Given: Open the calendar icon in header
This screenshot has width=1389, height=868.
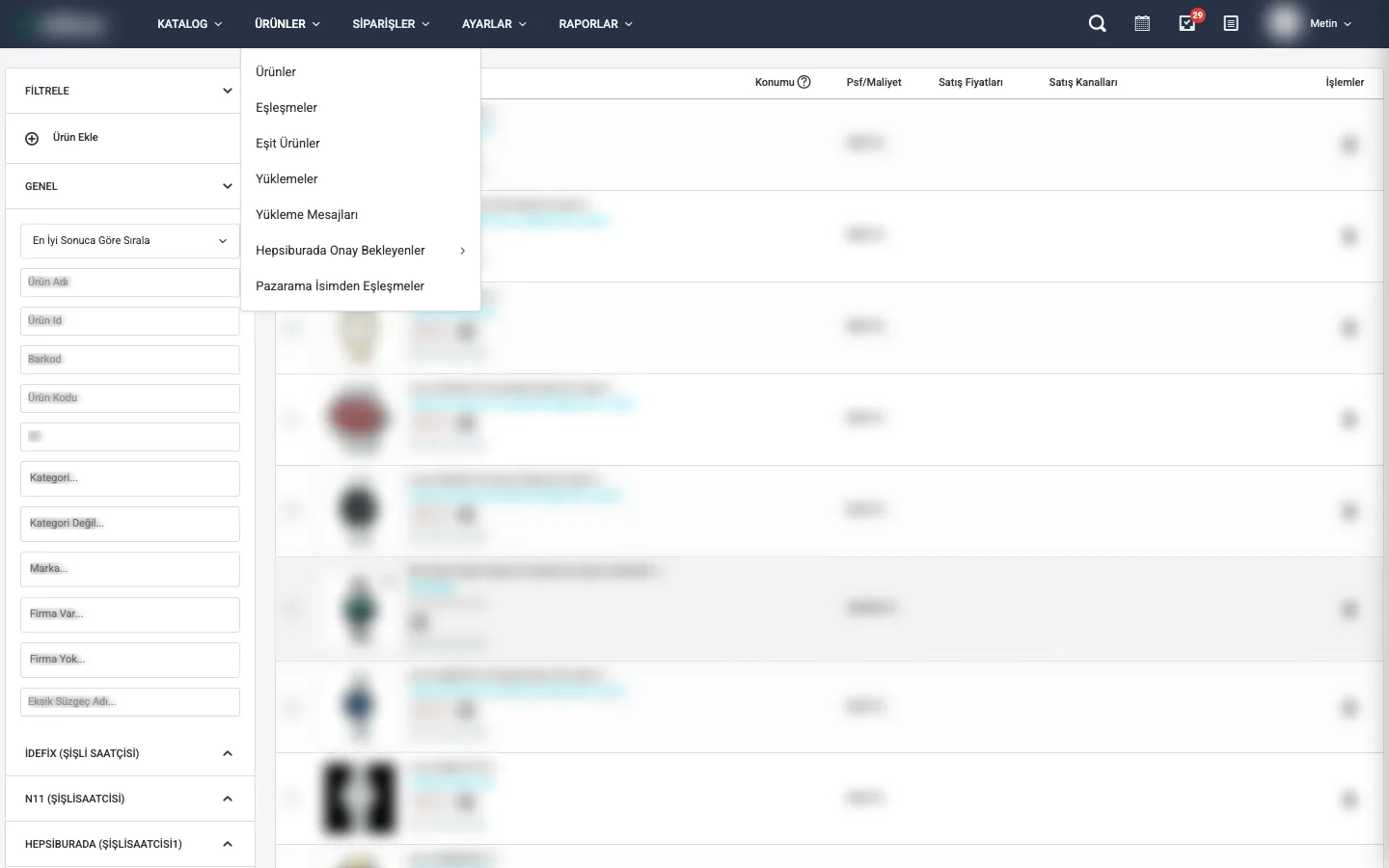Looking at the screenshot, I should (1142, 24).
